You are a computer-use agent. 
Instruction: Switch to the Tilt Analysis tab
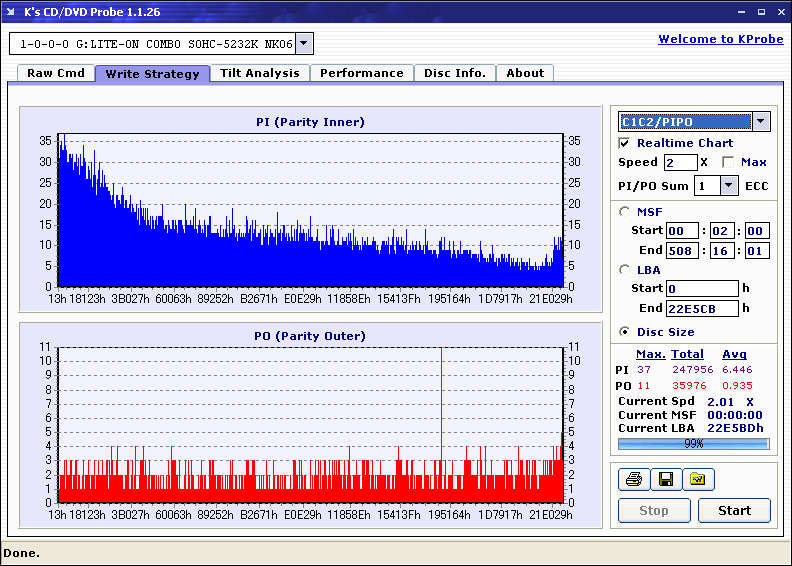[260, 73]
